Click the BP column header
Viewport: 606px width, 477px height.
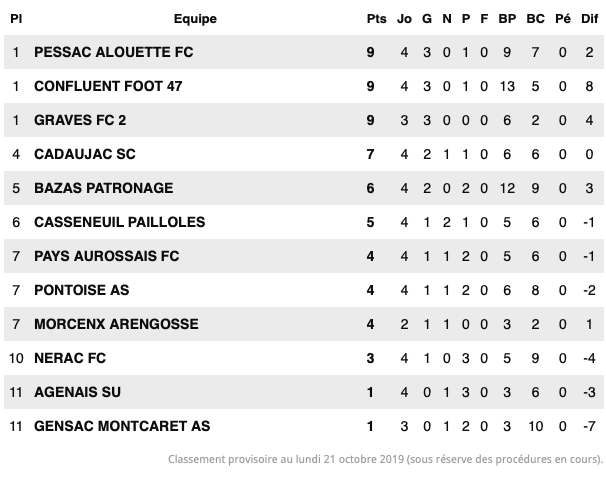pos(507,19)
